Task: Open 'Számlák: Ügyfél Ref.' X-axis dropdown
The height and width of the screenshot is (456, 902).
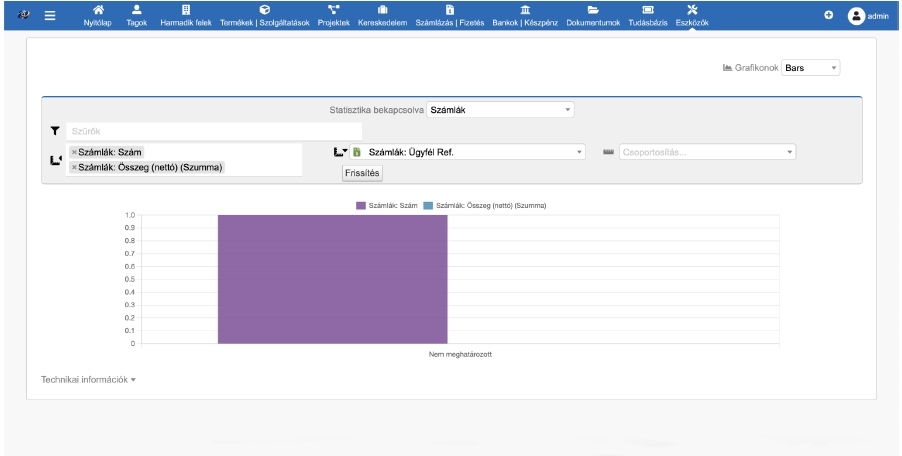Action: 470,152
